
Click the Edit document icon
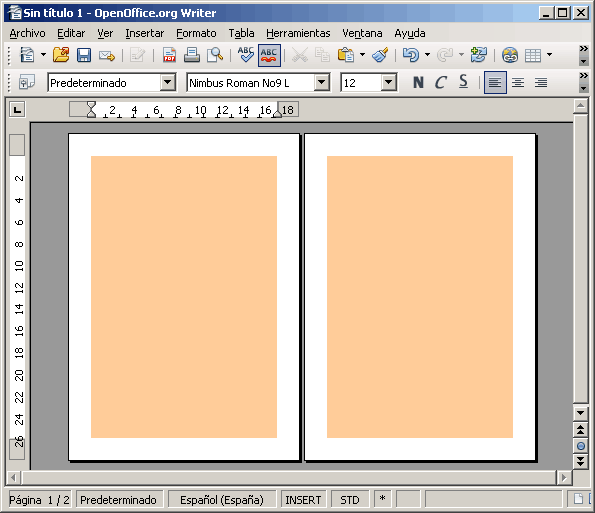[x=137, y=55]
